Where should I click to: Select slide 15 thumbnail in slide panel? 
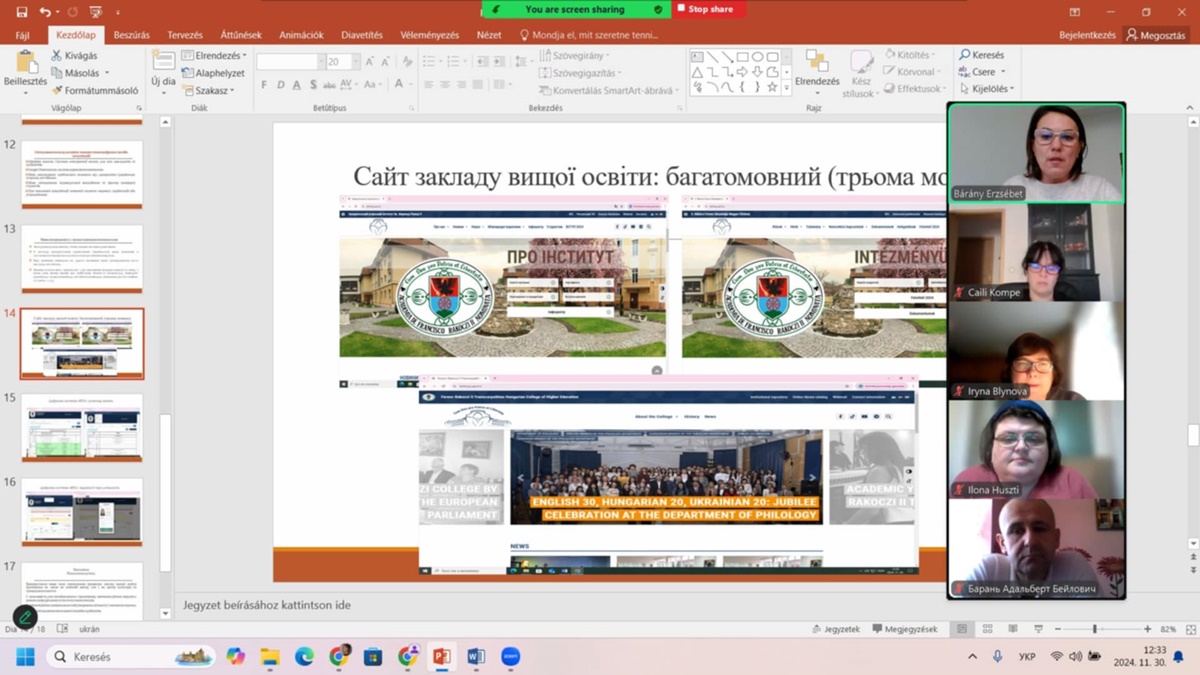pyautogui.click(x=82, y=427)
